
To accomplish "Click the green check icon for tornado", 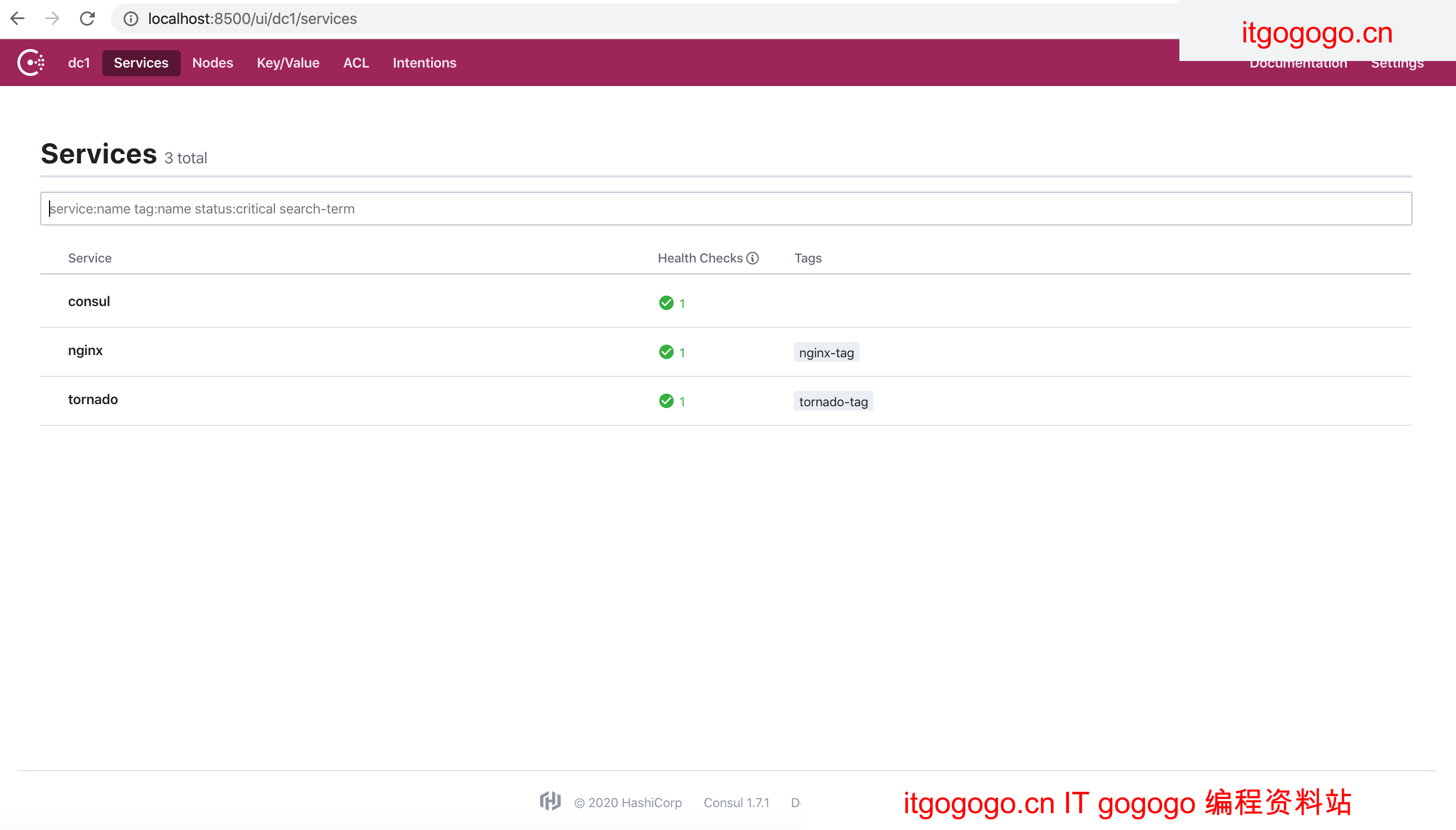I will pyautogui.click(x=666, y=401).
